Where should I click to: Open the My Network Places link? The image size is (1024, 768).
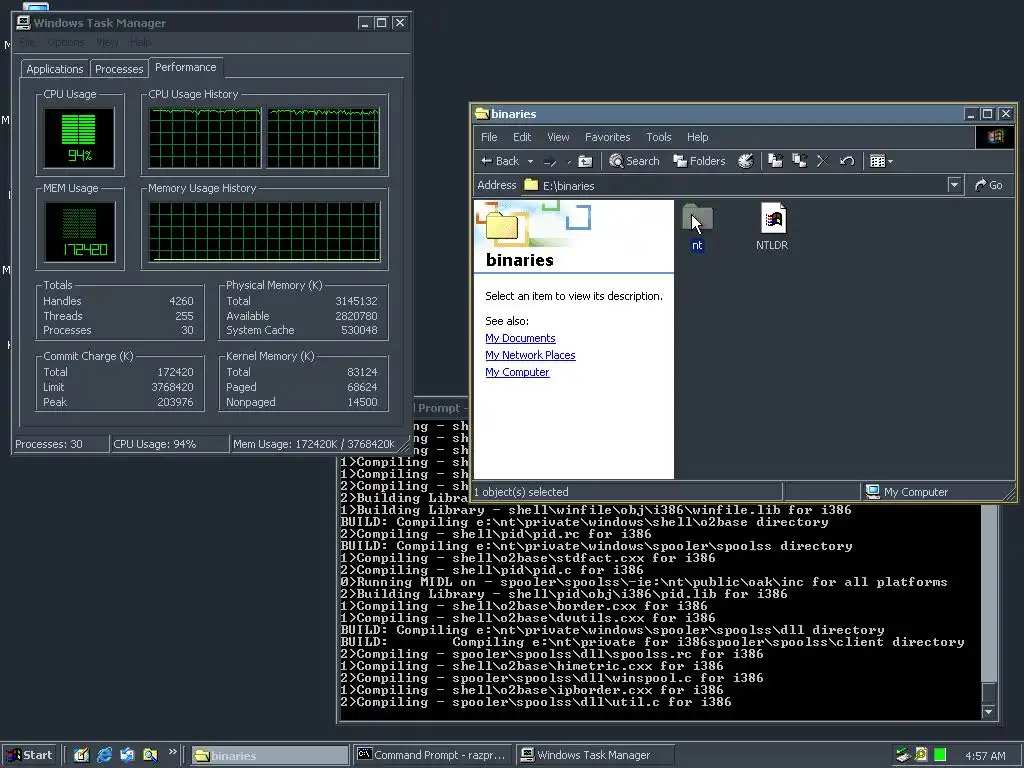[x=530, y=355]
